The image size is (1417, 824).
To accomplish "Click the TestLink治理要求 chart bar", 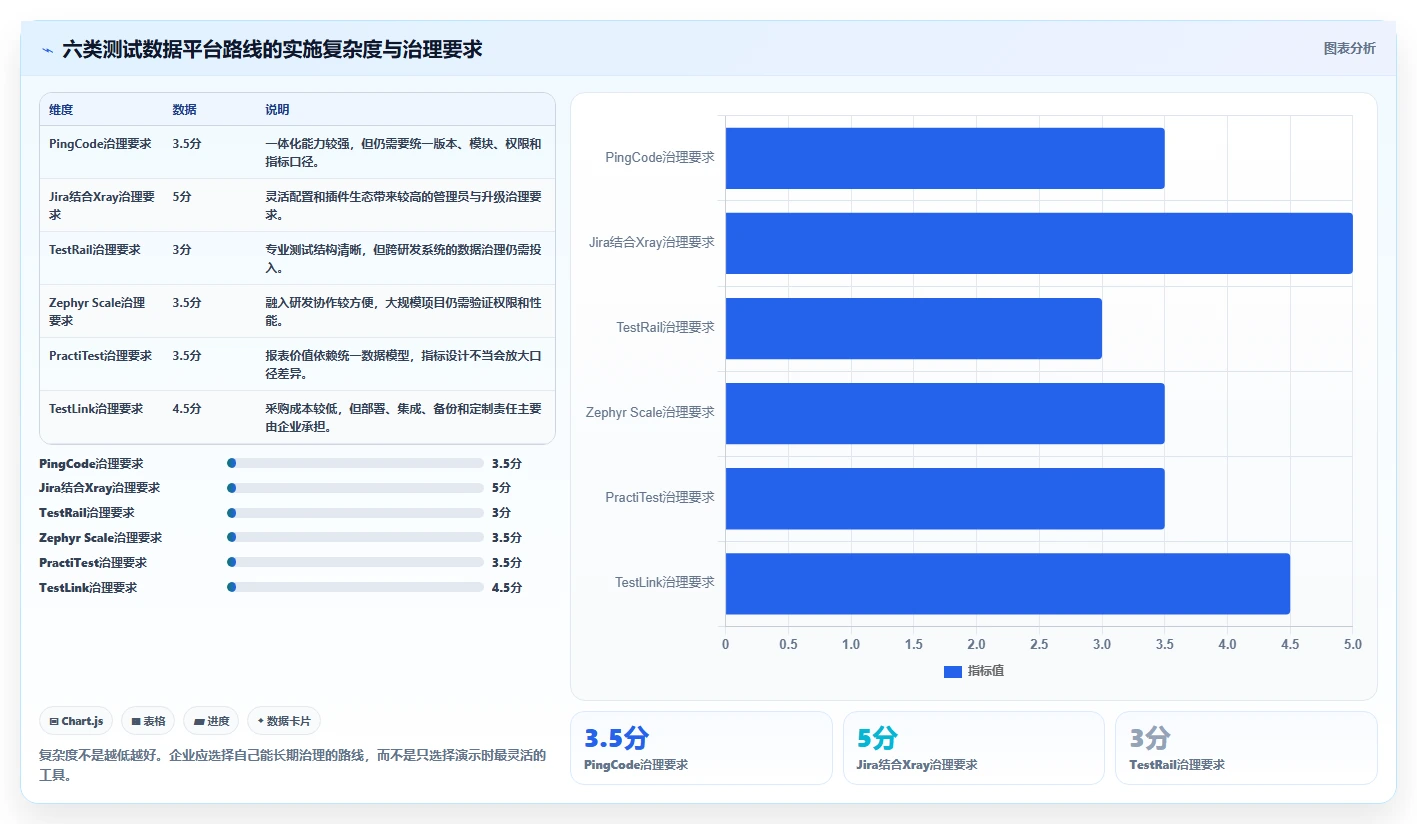I will click(x=1008, y=583).
